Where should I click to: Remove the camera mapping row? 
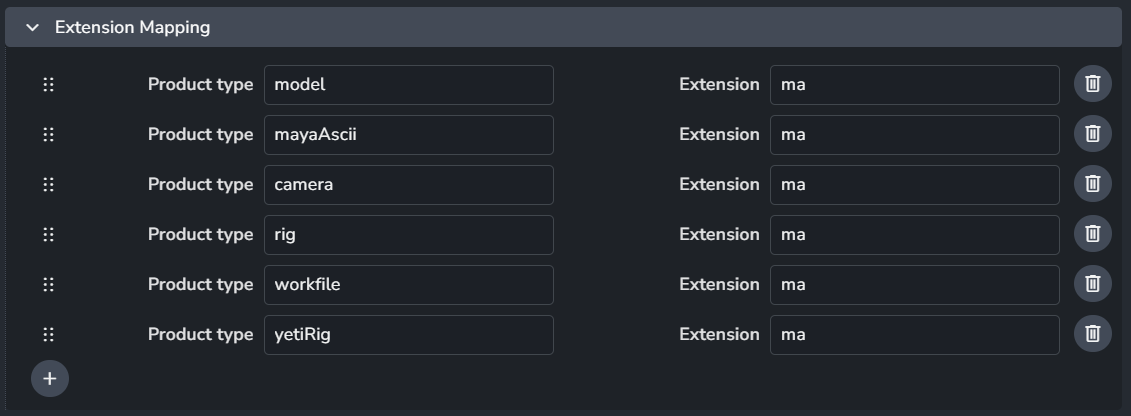1093,185
